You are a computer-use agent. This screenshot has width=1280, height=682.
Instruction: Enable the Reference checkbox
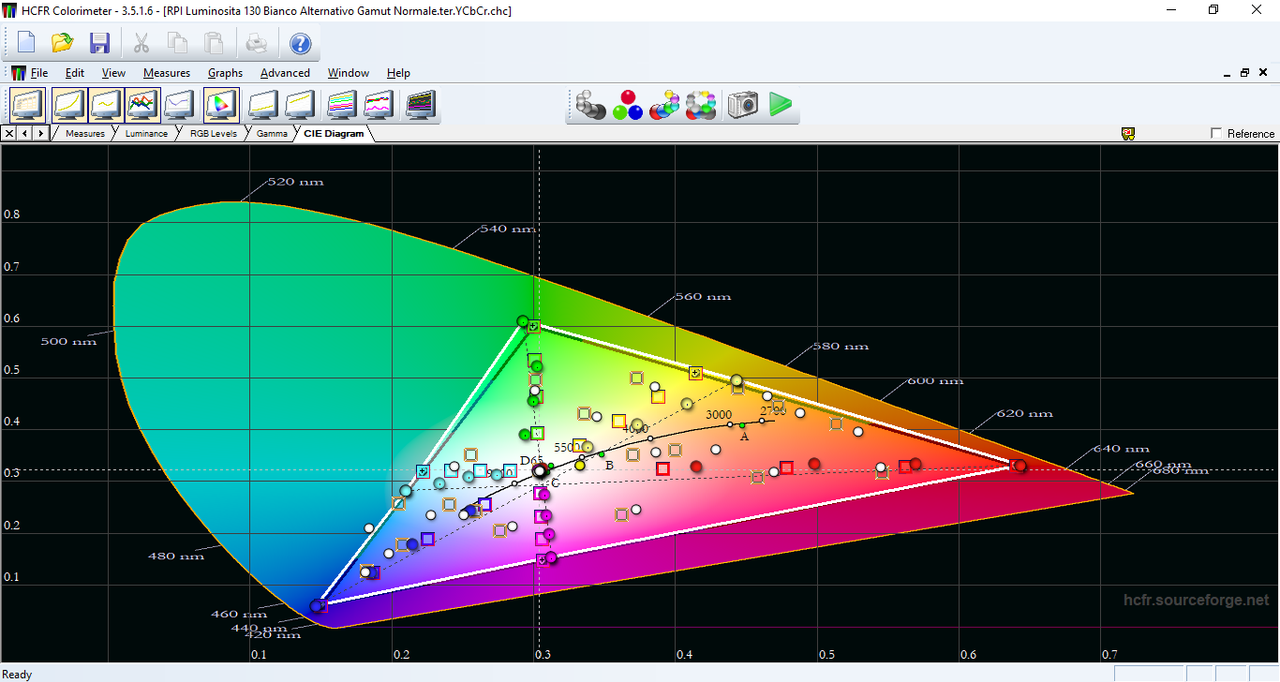[1216, 133]
